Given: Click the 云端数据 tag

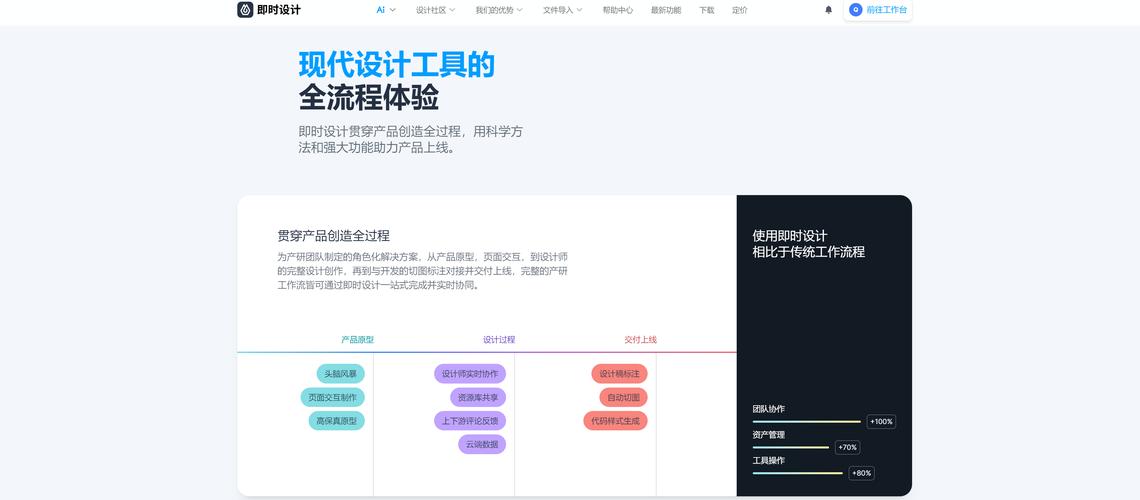Looking at the screenshot, I should [x=482, y=444].
